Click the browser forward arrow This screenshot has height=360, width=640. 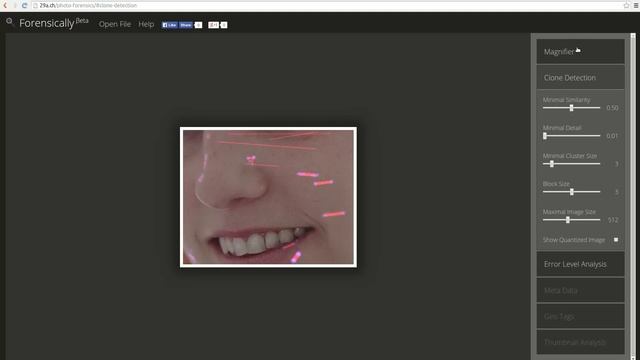tap(15, 5)
